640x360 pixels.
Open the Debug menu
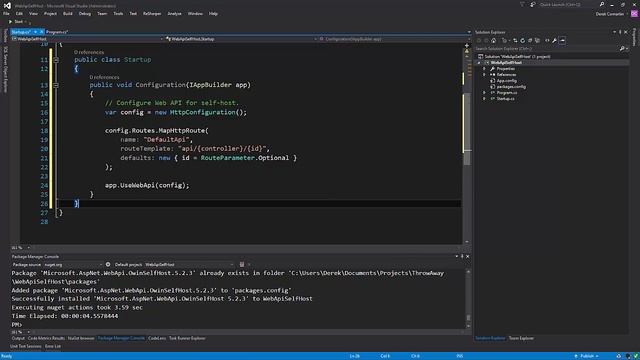click(x=85, y=13)
